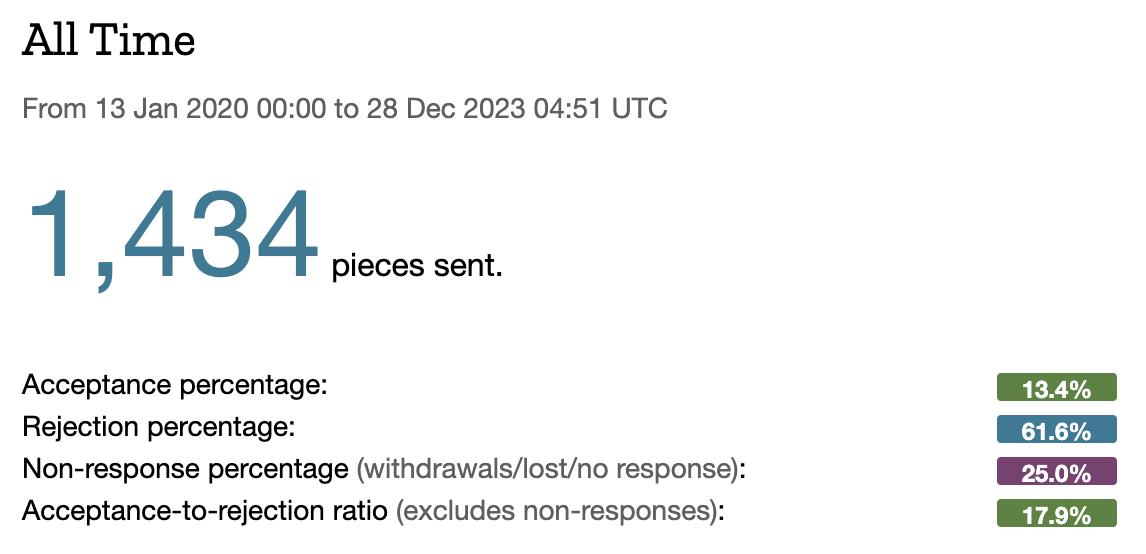Click the word 'lost' in the gray note
Screen dimensions: 1146x554
point(543,469)
